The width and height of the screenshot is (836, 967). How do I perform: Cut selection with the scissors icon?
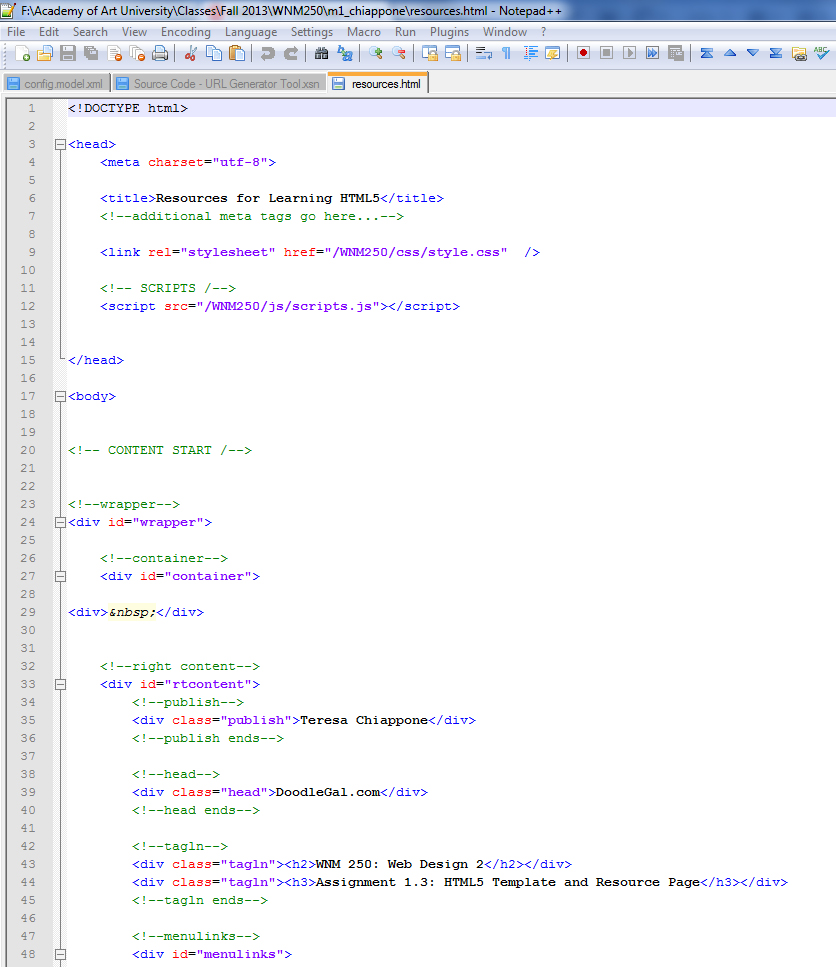pyautogui.click(x=191, y=54)
